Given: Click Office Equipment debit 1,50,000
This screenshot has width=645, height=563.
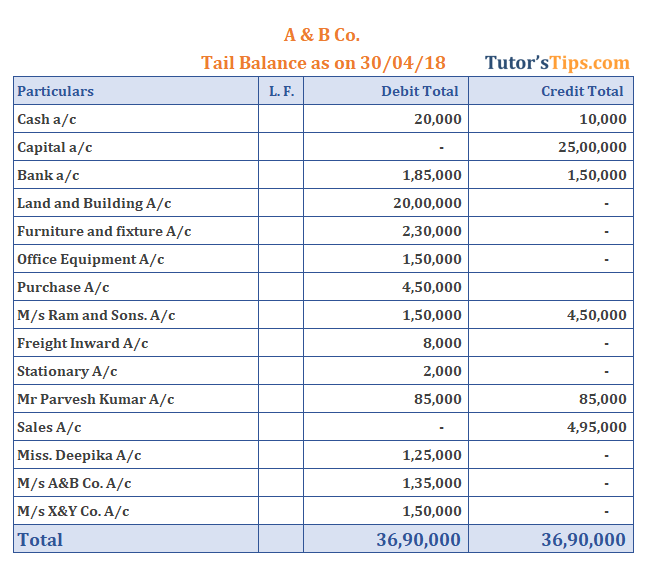Looking at the screenshot, I should click(432, 259).
